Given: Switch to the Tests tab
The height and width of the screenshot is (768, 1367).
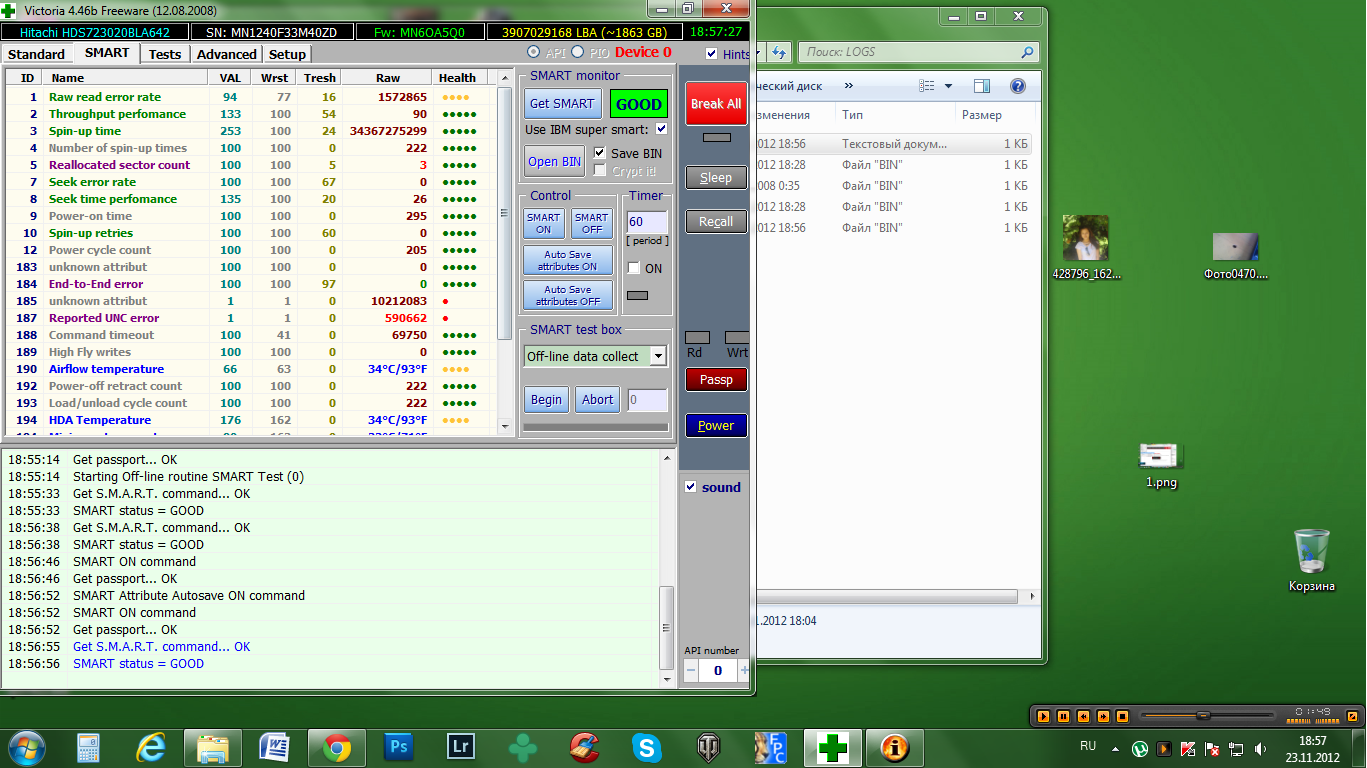Looking at the screenshot, I should [x=165, y=54].
